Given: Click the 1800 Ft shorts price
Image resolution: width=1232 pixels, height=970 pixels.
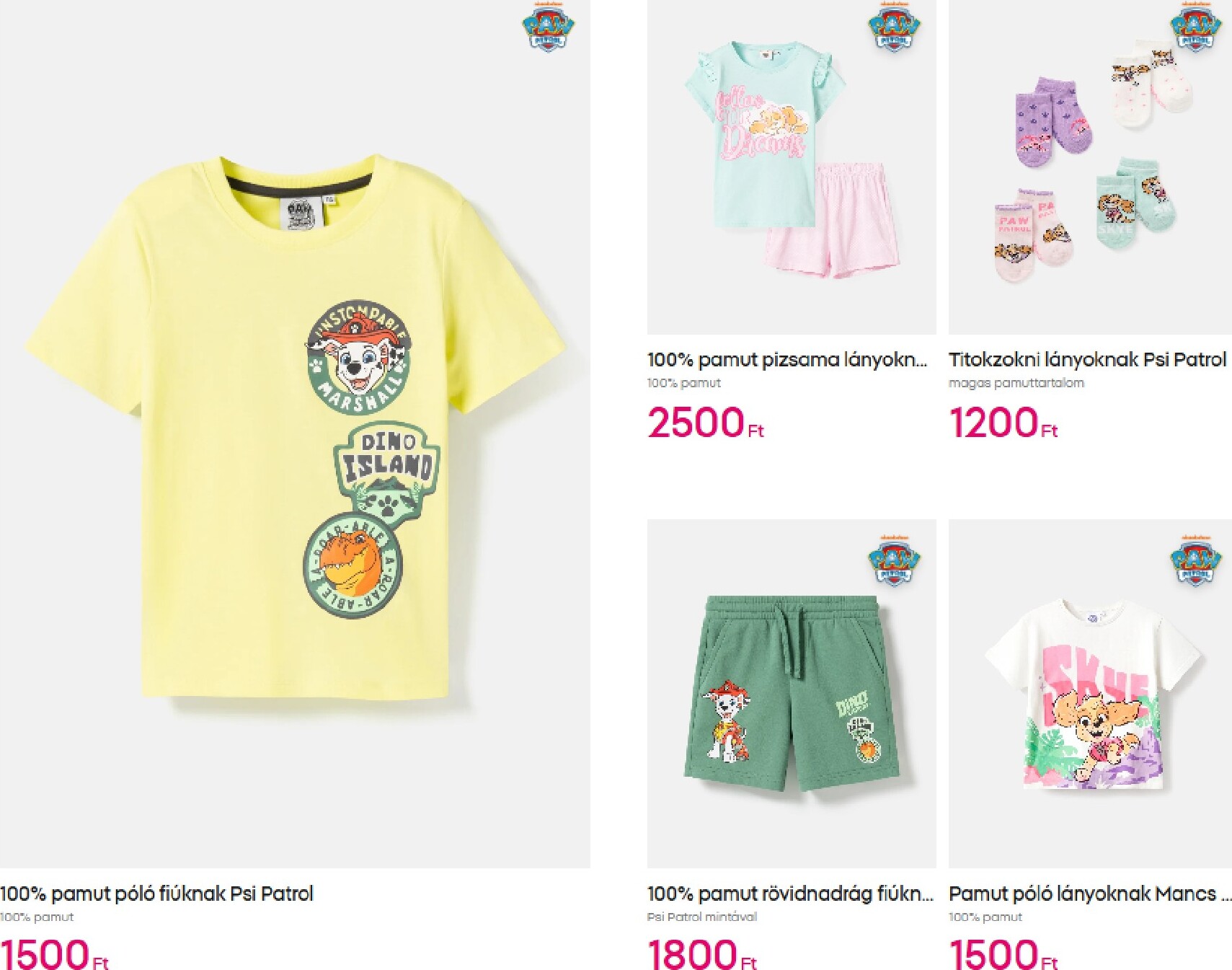Looking at the screenshot, I should click(702, 954).
